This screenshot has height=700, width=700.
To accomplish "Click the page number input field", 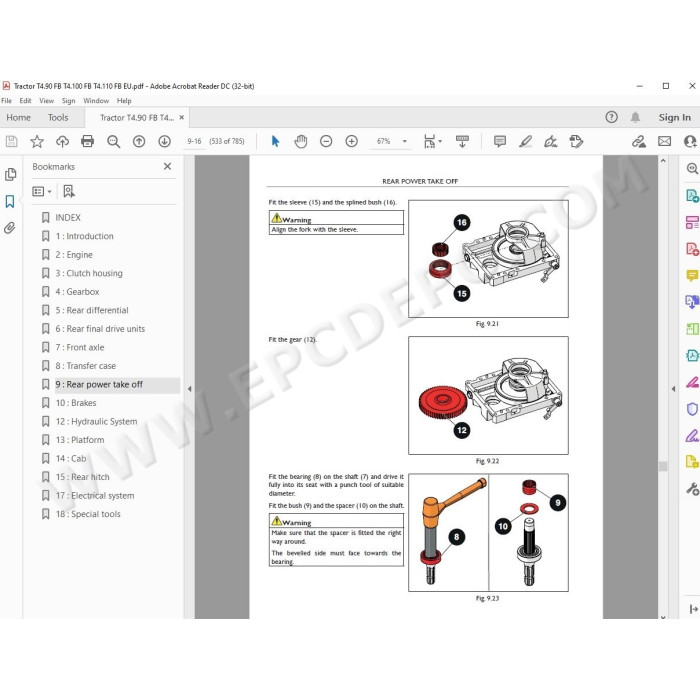I will click(x=194, y=142).
